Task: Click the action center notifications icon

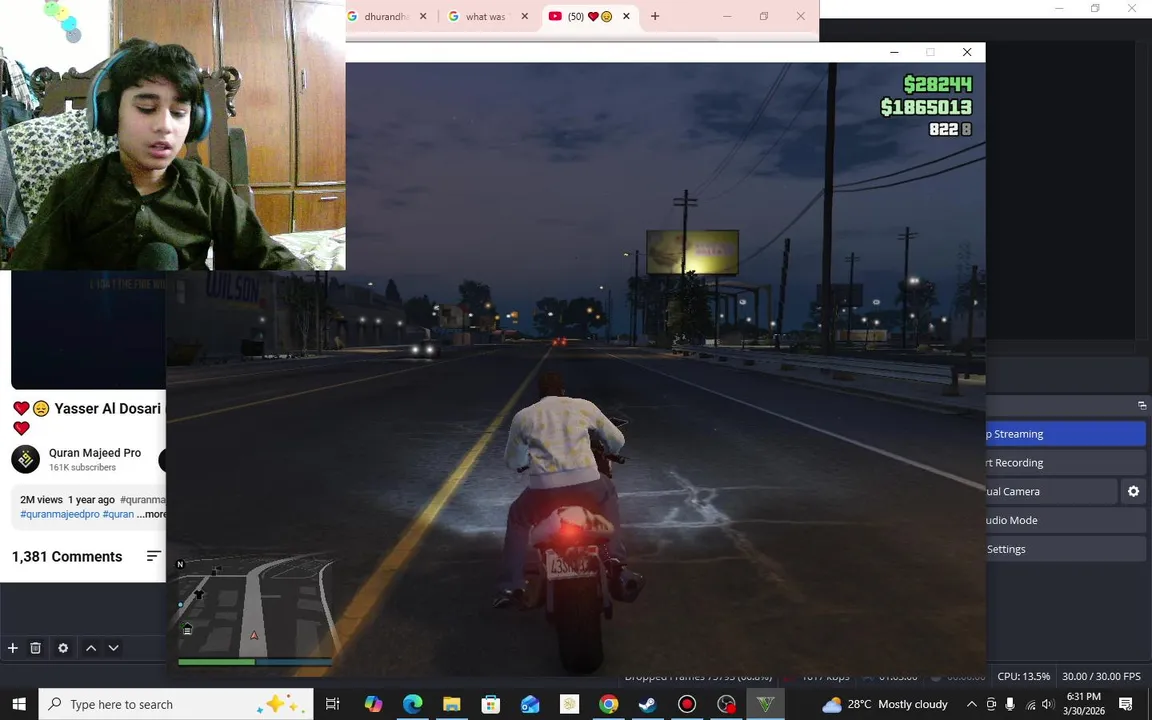Action: 1126,704
